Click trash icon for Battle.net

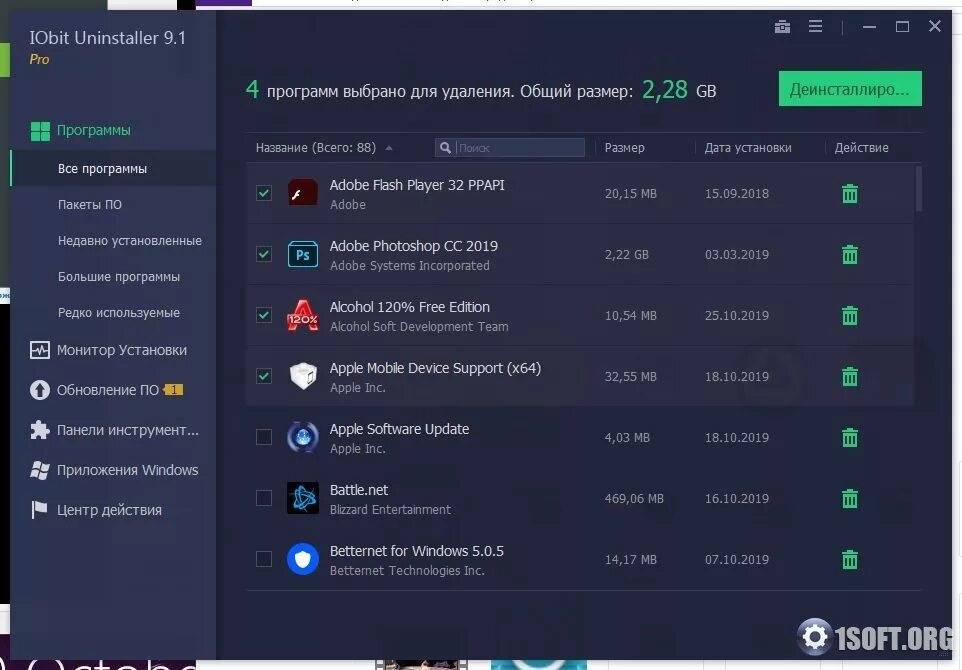point(850,498)
